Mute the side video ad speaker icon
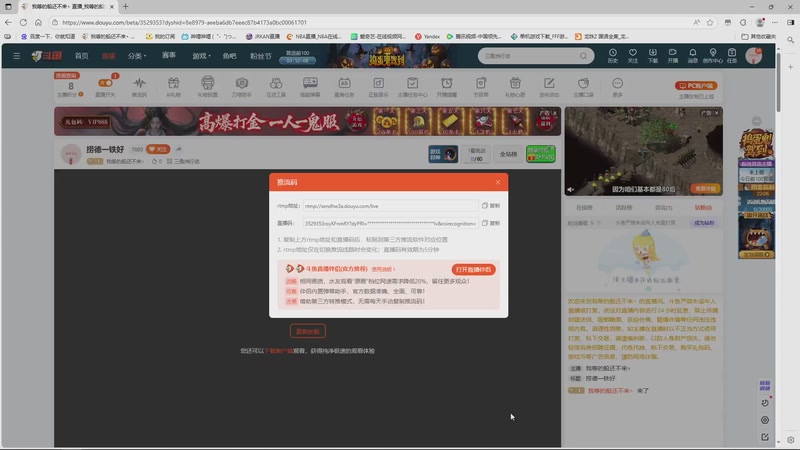The height and width of the screenshot is (450, 800). (571, 189)
